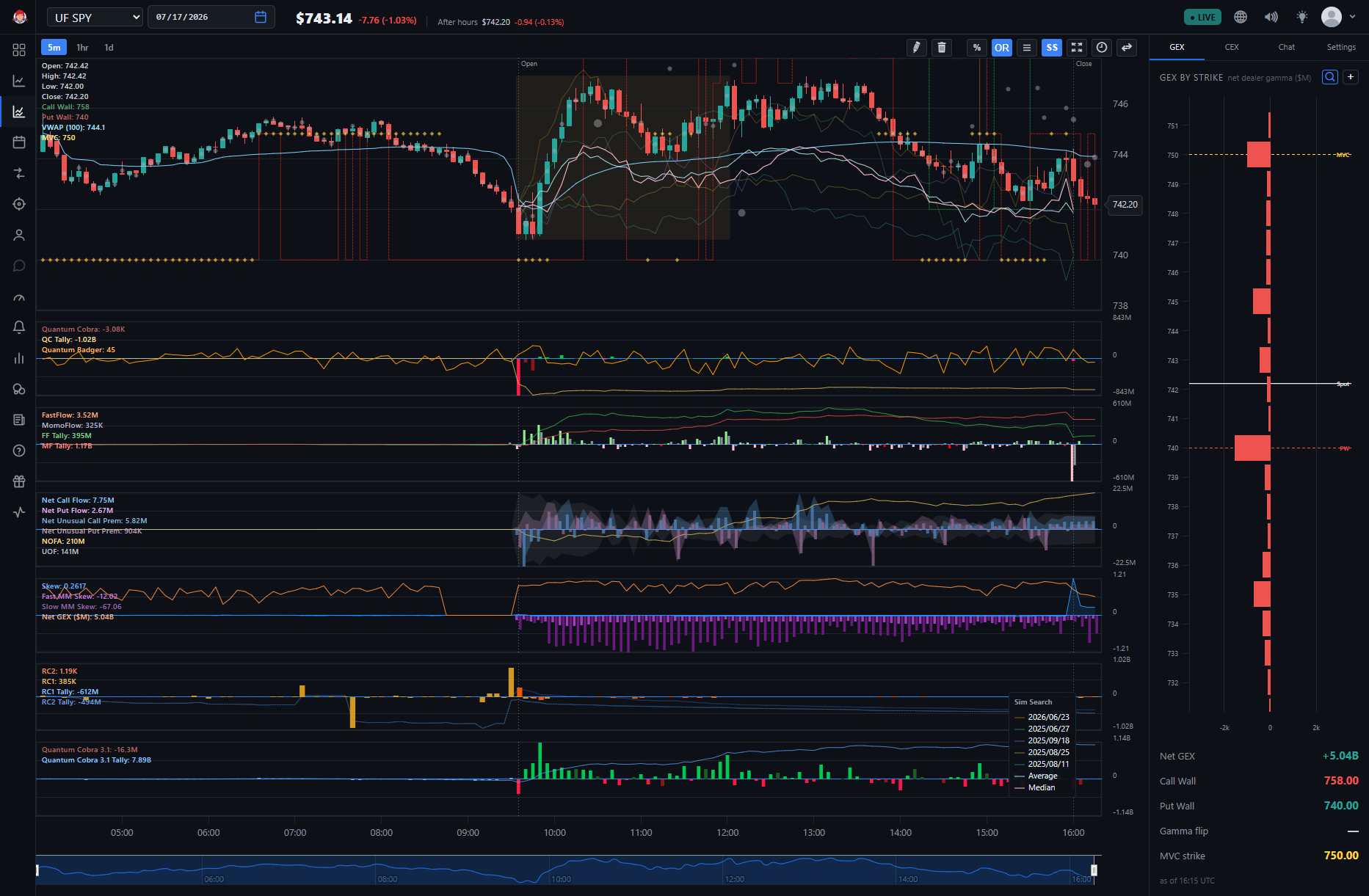Open the Settings tab

[x=1341, y=47]
